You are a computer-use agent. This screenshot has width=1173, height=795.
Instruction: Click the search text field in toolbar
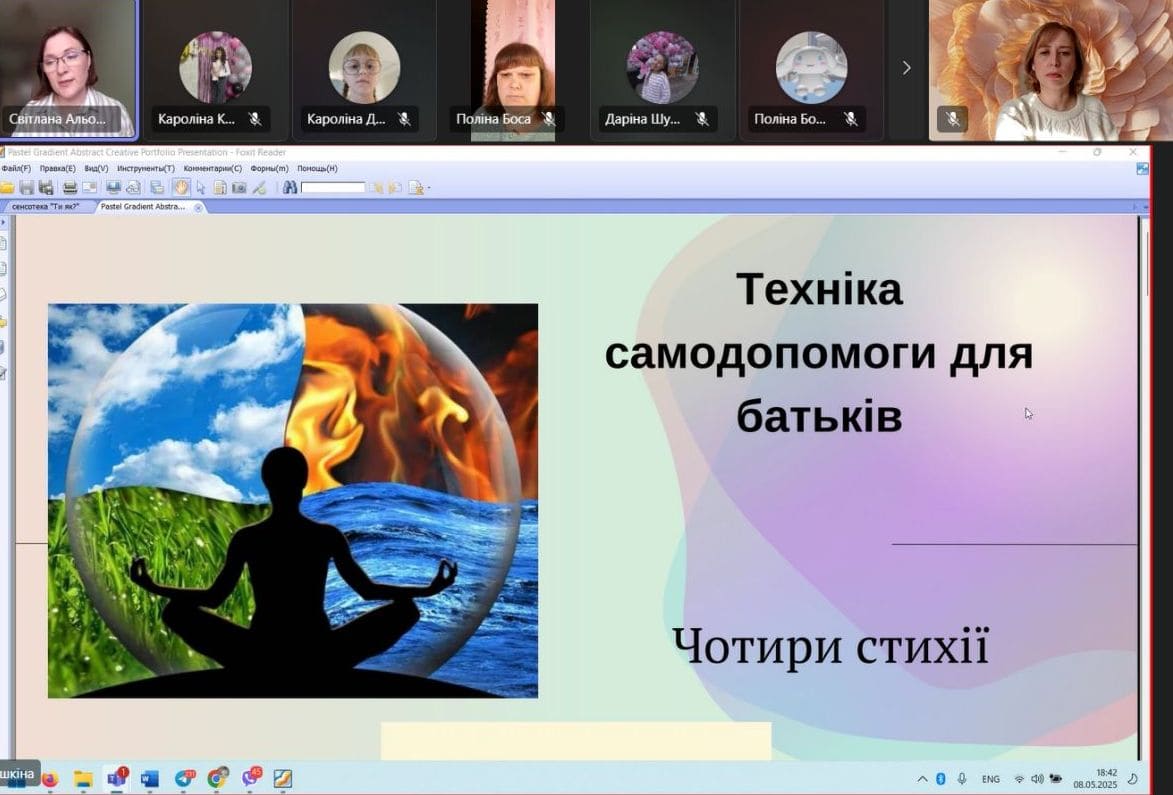(333, 187)
